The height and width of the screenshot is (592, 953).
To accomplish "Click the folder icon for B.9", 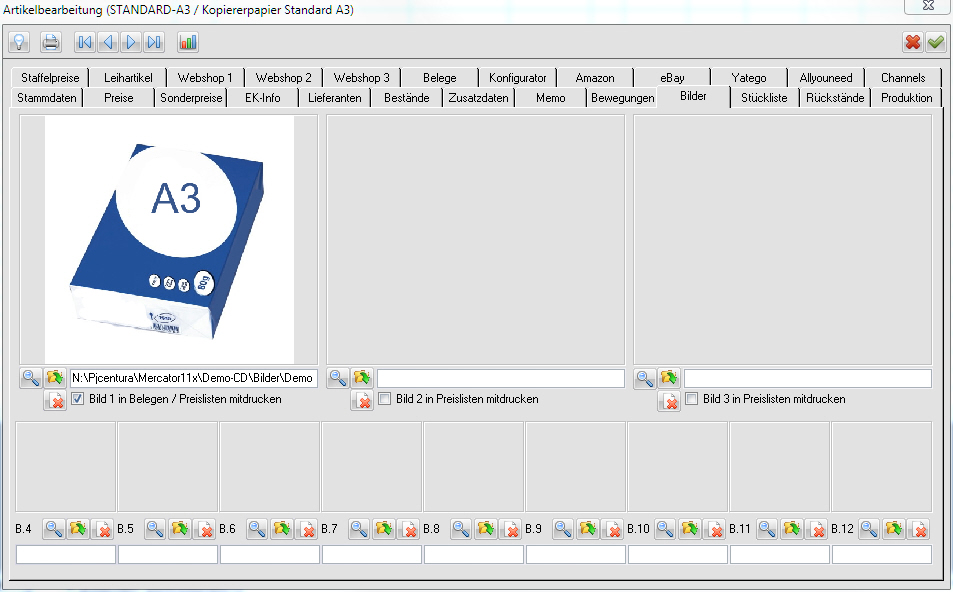I will [x=588, y=529].
